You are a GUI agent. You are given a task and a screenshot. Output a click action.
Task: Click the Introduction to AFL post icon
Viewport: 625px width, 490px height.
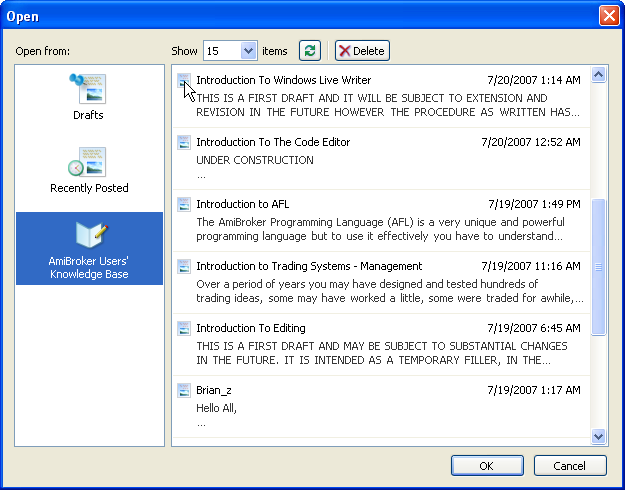click(x=184, y=205)
